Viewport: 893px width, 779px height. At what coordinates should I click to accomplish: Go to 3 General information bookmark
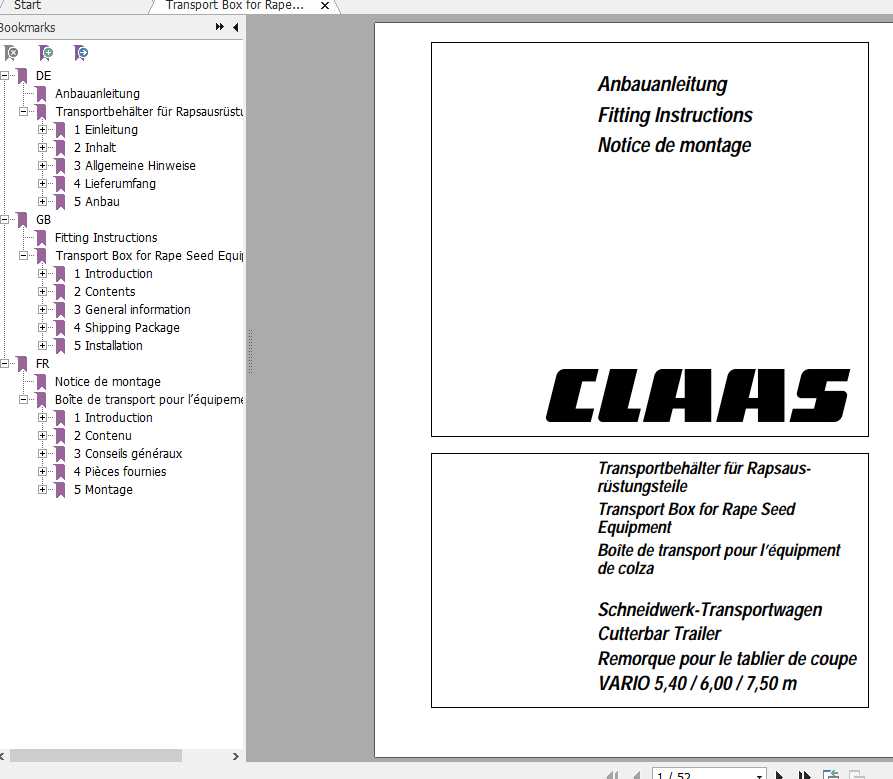pos(132,309)
